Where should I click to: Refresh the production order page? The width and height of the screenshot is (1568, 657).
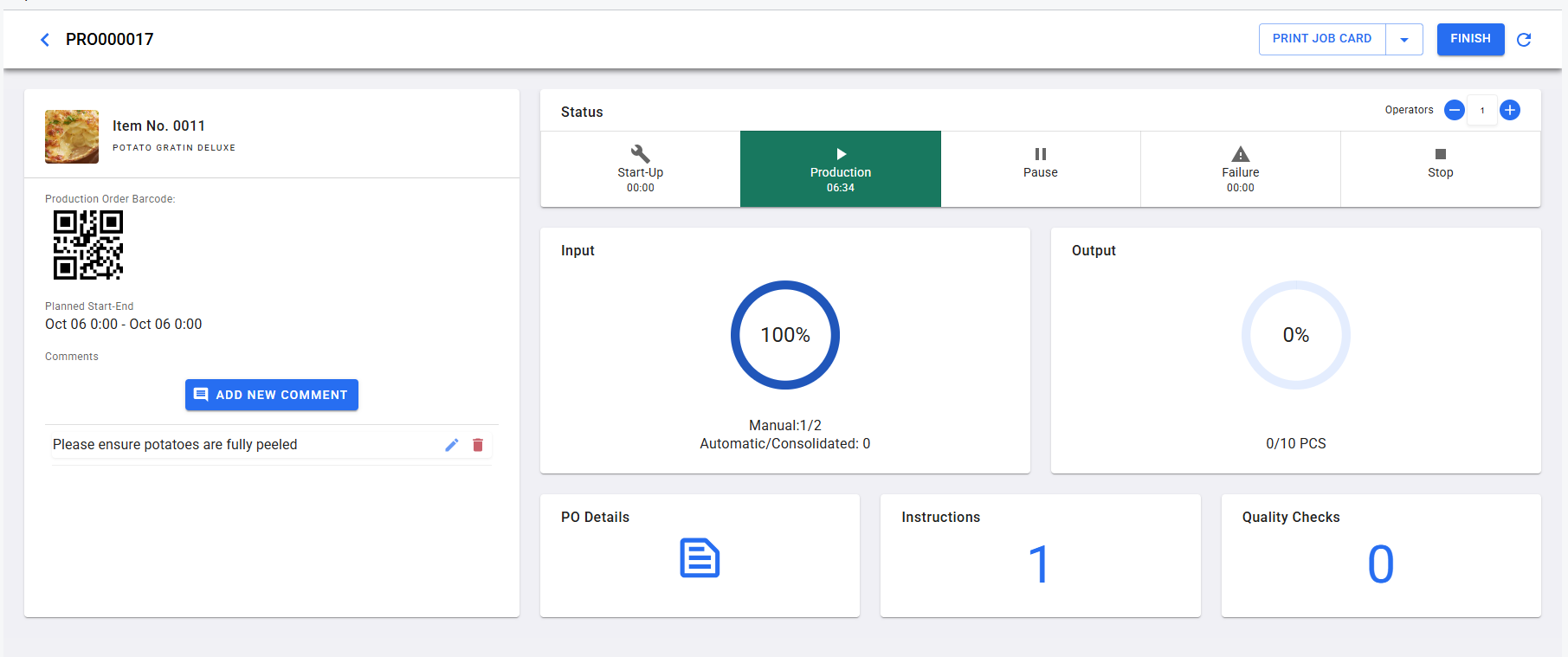[1524, 39]
